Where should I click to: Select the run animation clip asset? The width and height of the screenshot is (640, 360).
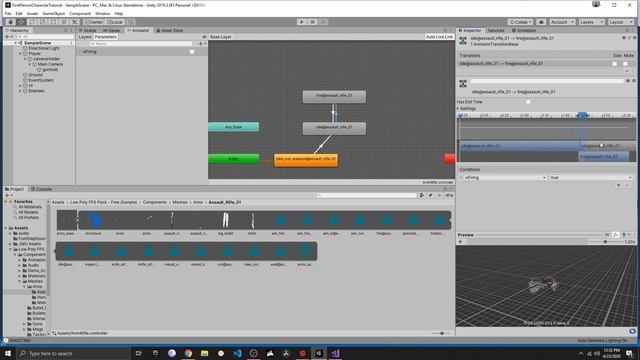tap(227, 252)
